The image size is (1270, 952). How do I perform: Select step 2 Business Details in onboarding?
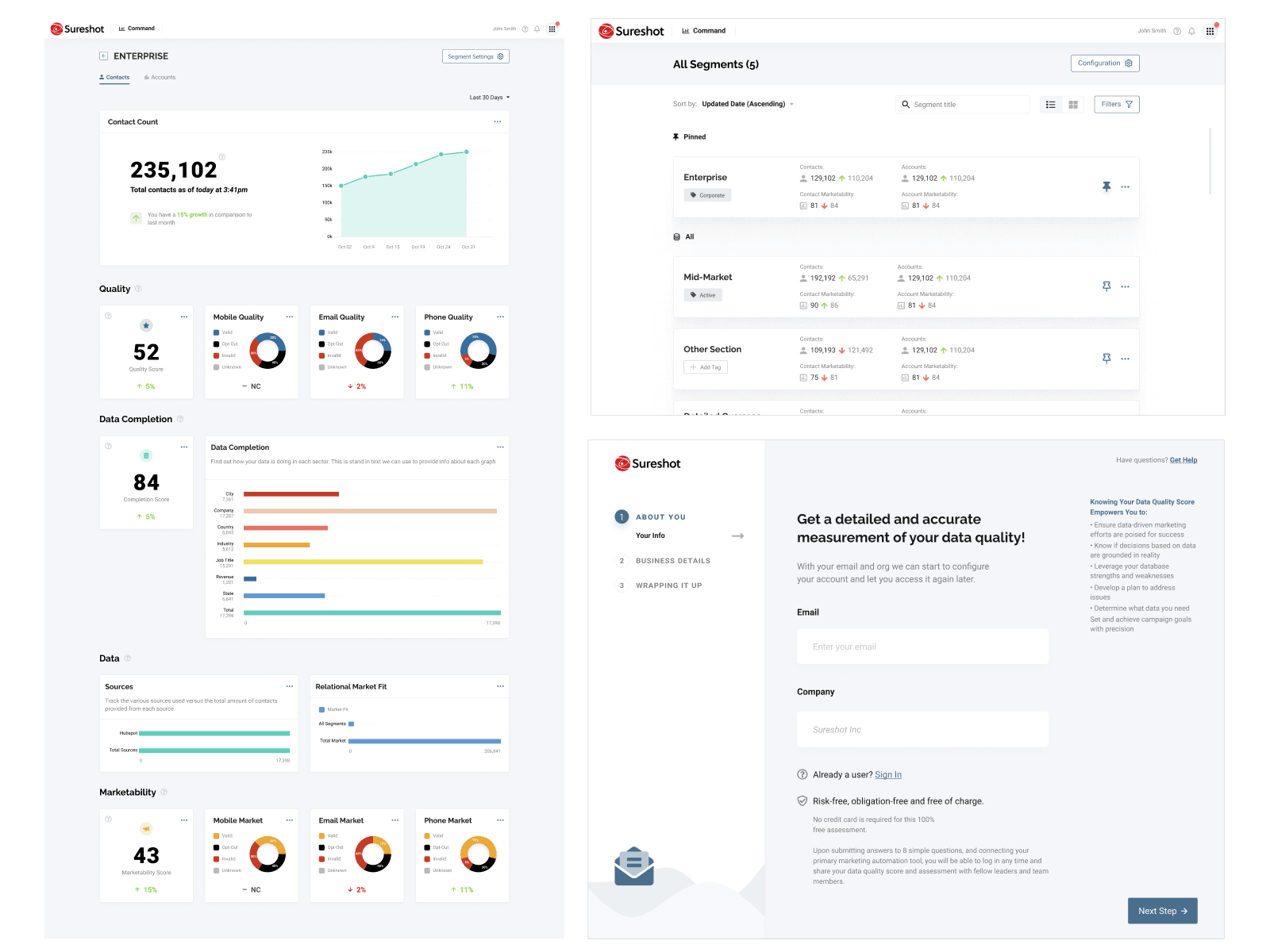[672, 561]
